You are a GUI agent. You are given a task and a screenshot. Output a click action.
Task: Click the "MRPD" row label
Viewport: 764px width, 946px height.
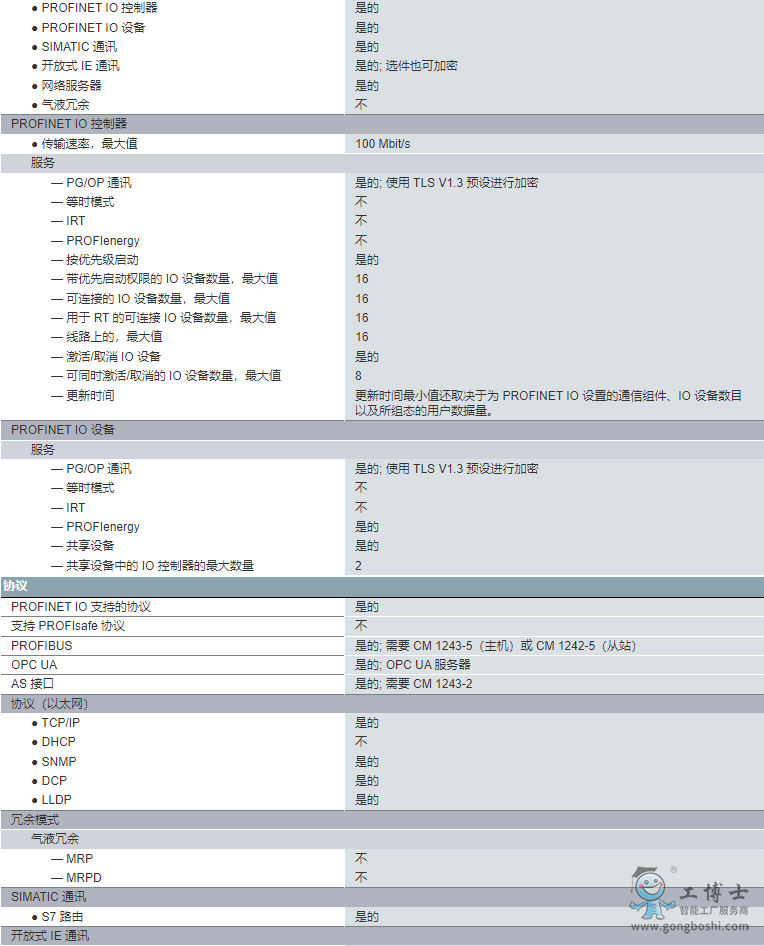tap(84, 878)
